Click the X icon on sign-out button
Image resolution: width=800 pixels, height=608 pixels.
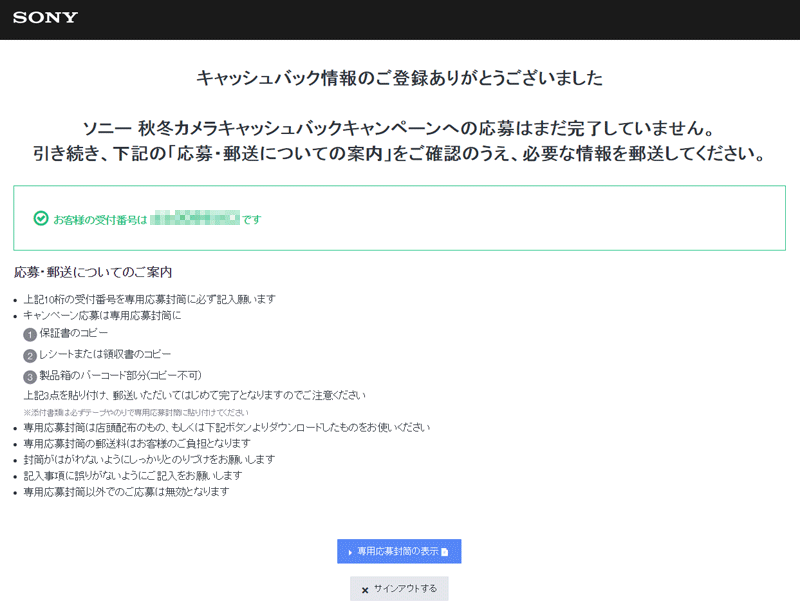(x=365, y=590)
